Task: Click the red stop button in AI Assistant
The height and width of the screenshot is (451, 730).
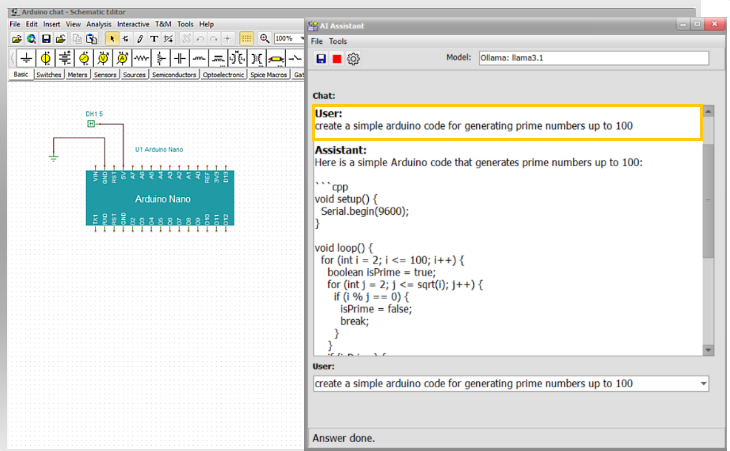Action: pos(337,59)
